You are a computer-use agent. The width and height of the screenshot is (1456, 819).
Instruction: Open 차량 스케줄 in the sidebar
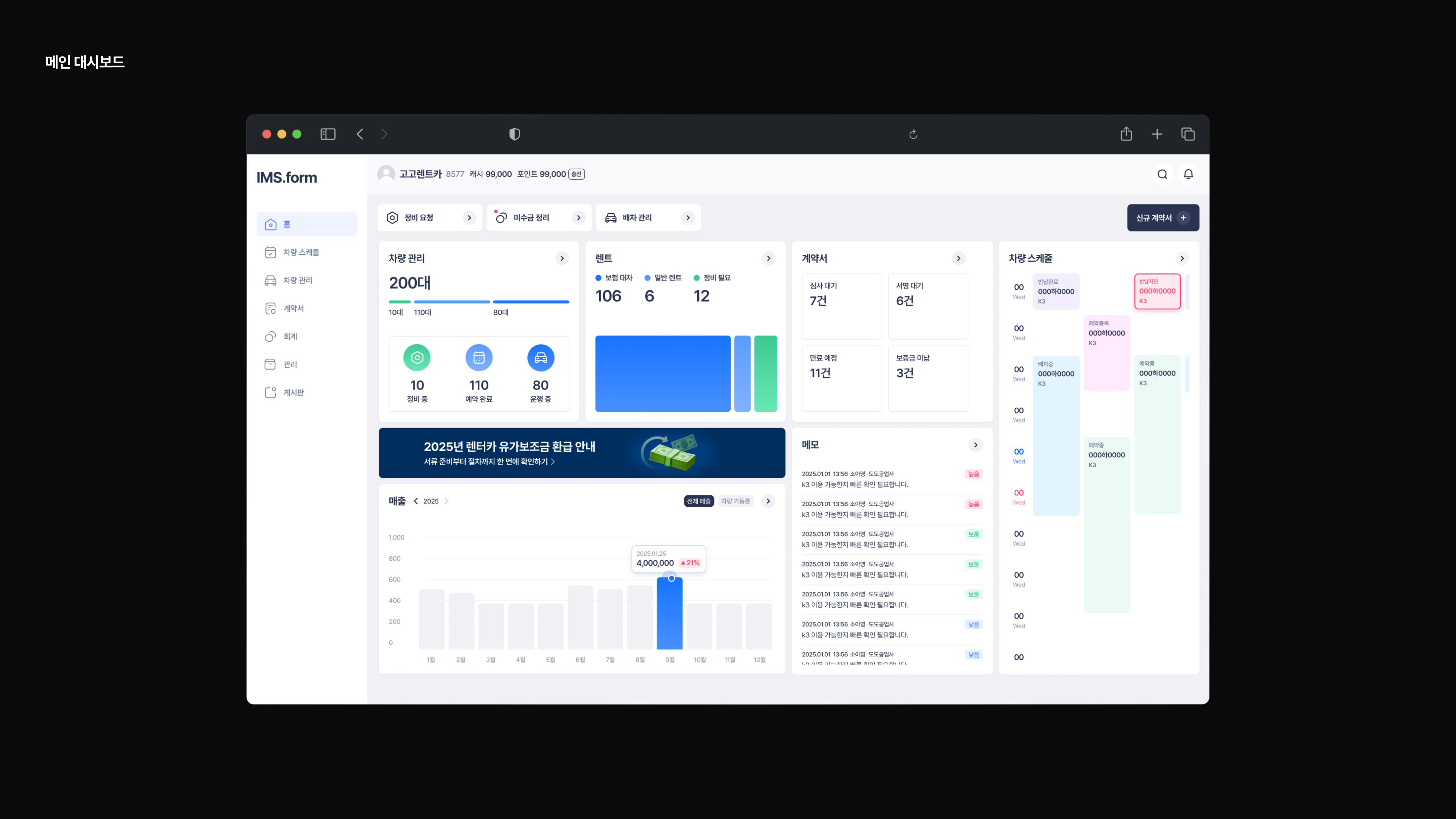click(x=306, y=252)
